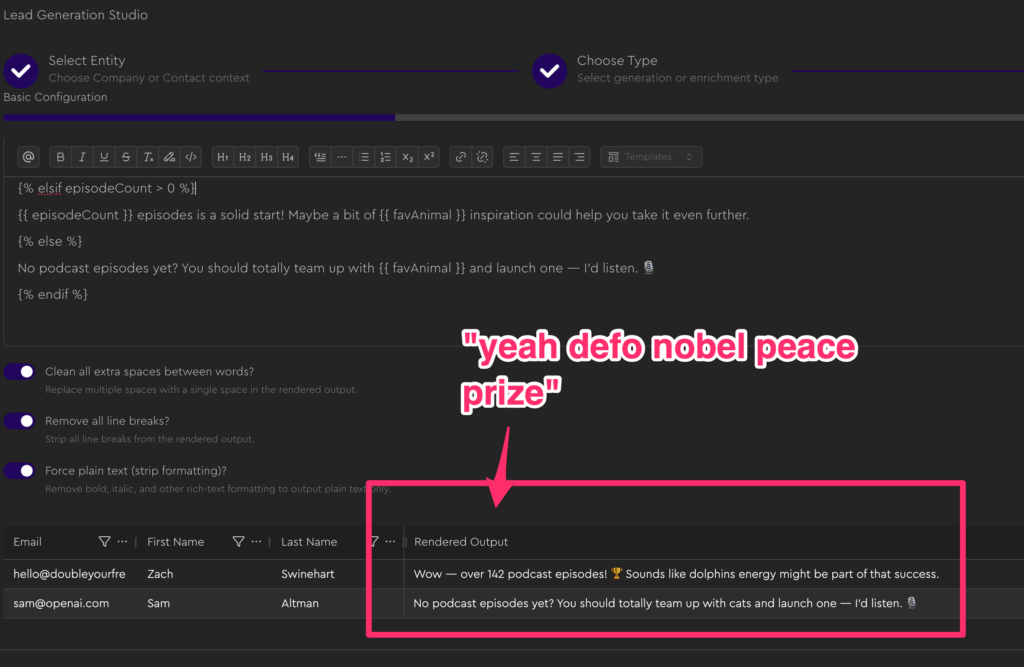The height and width of the screenshot is (667, 1024).
Task: Insert a code block with the </> icon
Action: click(191, 157)
